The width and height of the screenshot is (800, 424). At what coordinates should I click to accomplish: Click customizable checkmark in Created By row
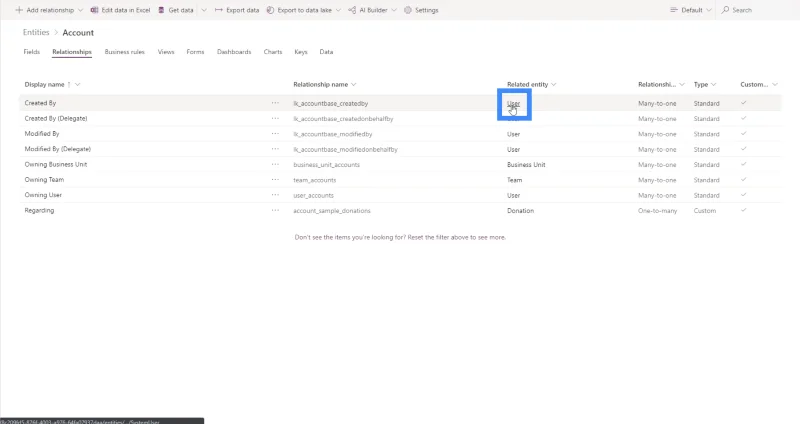click(x=743, y=103)
